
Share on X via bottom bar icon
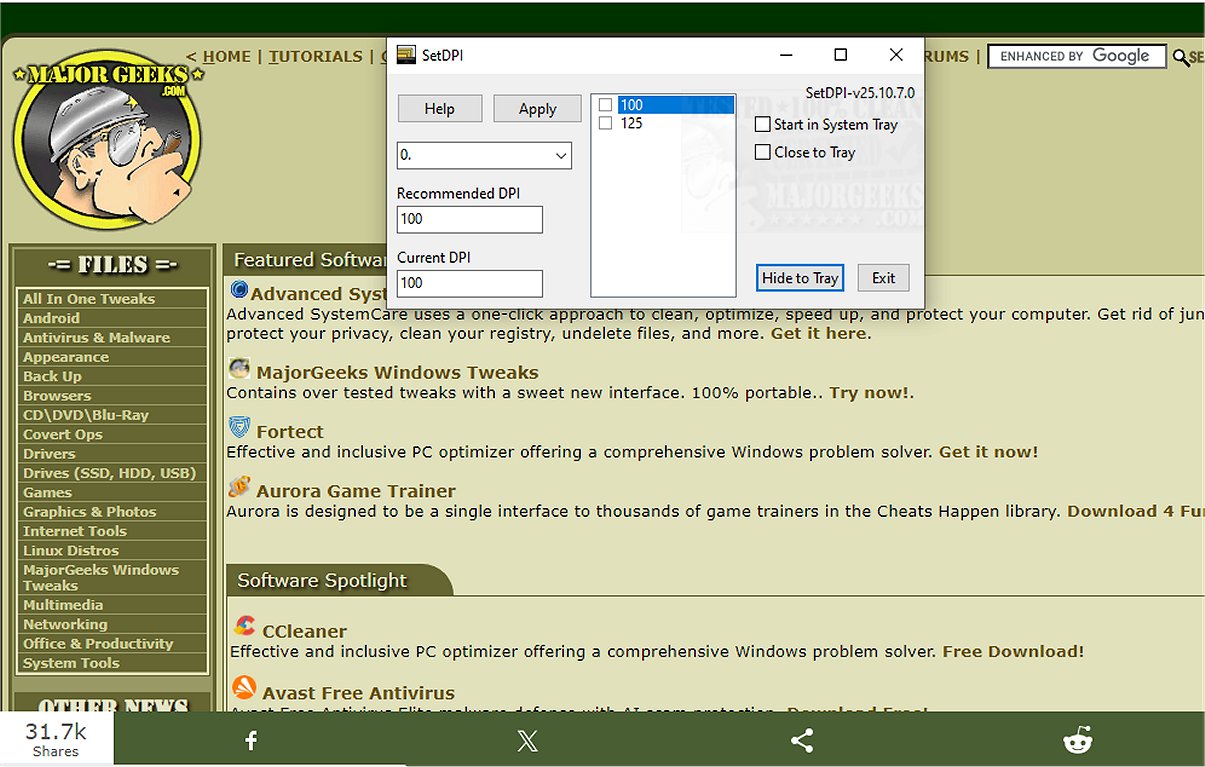[527, 740]
